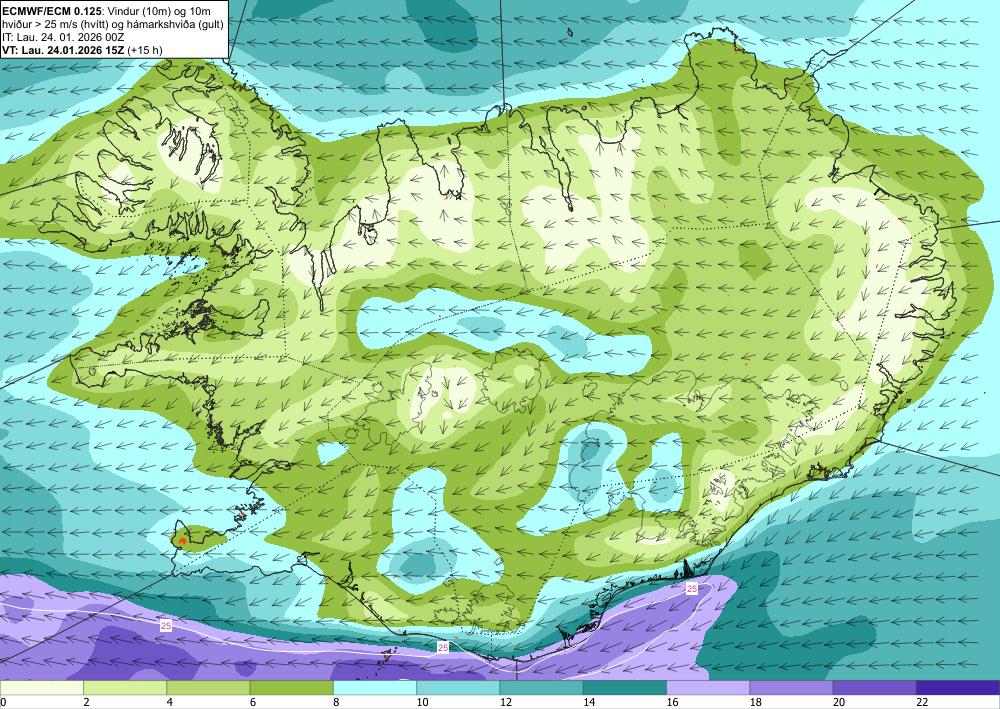Click the 4–6 m/s green legend swatch
Screen dimensions: 1000x709
209,688
